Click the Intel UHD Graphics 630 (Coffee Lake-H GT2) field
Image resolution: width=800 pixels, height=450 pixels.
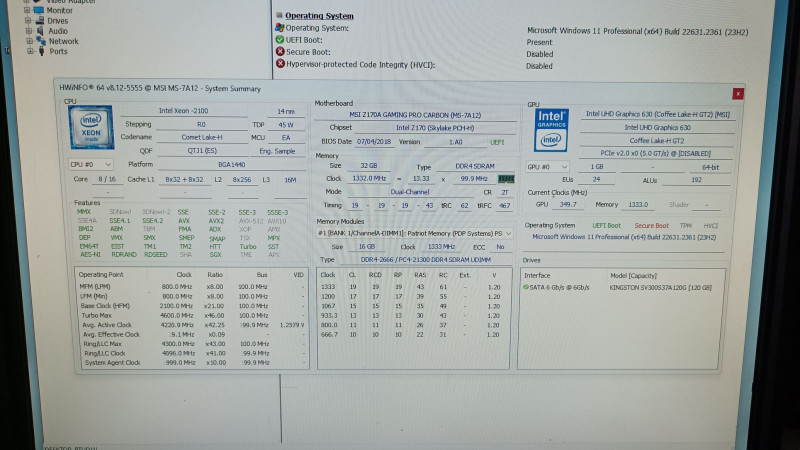click(658, 114)
